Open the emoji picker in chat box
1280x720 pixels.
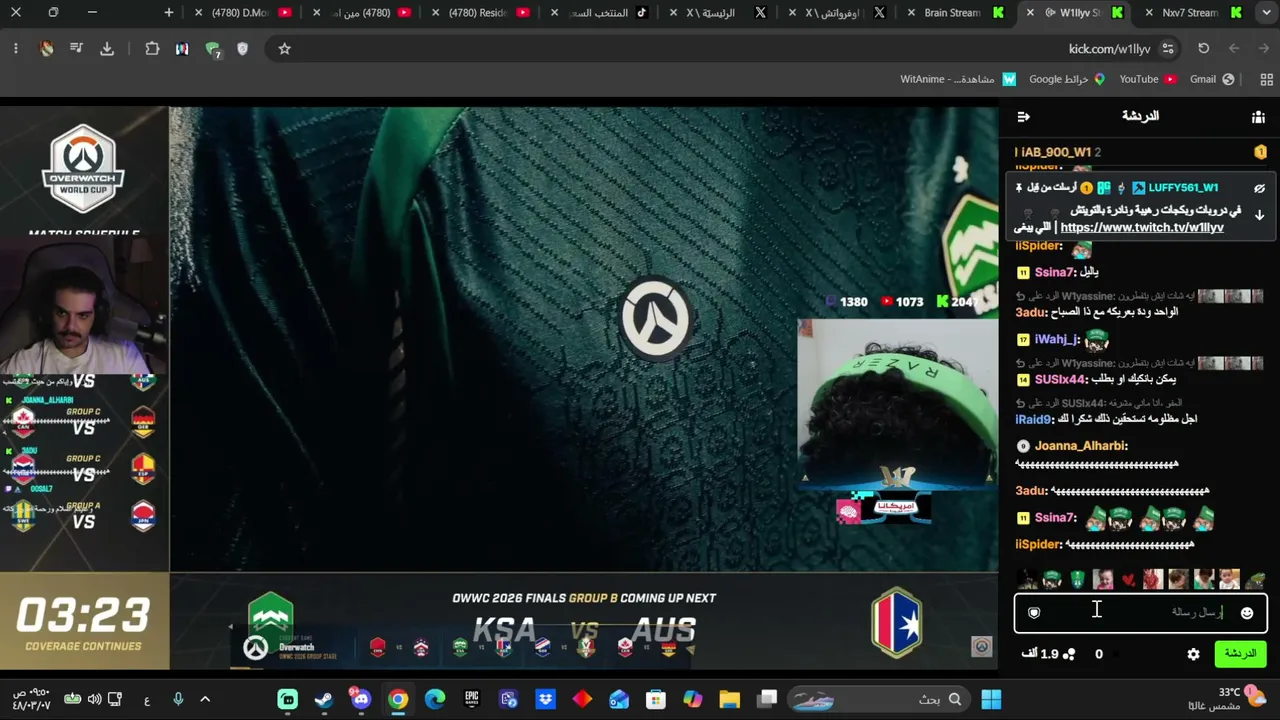pos(1247,613)
